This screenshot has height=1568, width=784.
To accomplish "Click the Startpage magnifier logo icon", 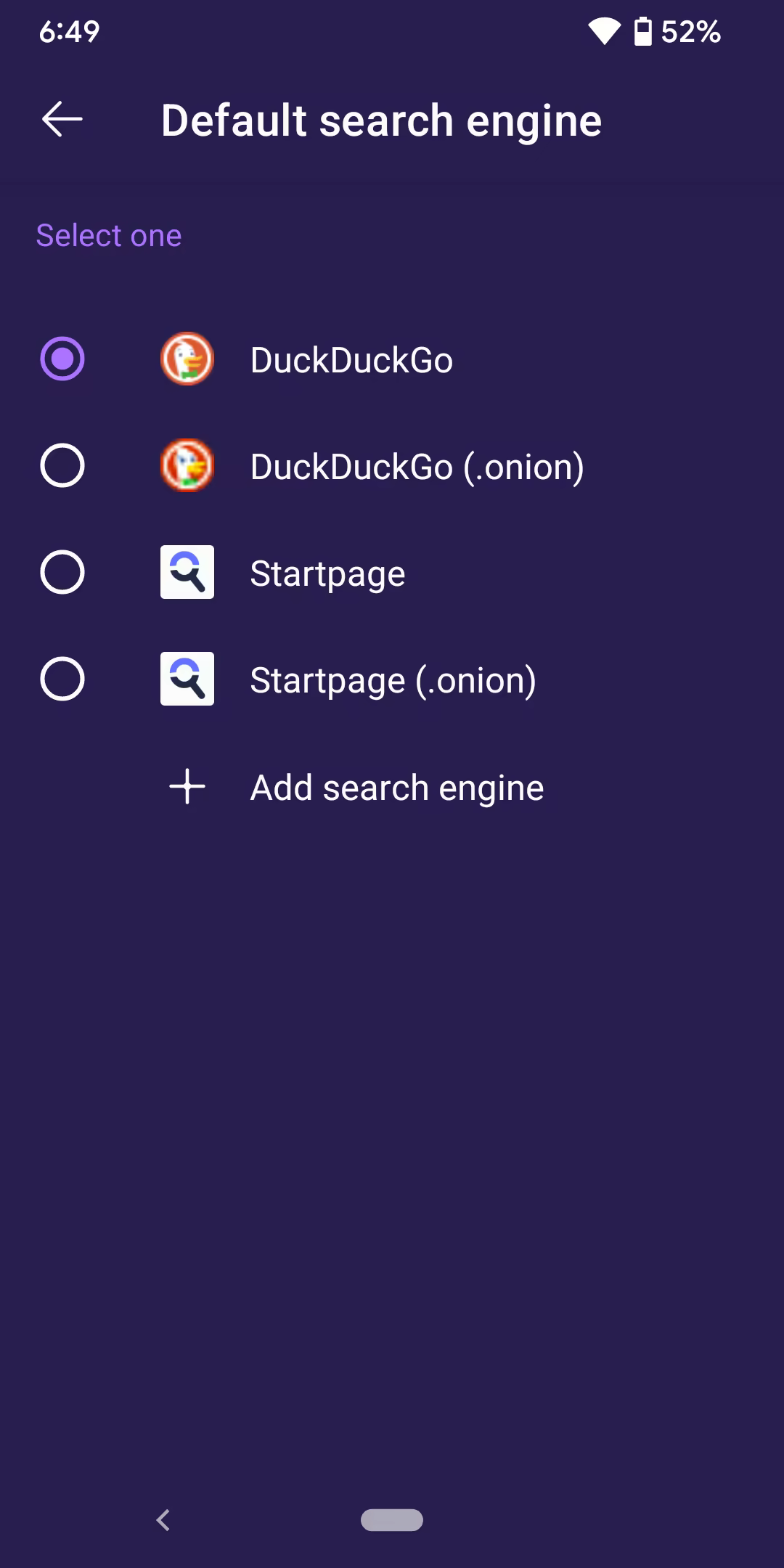I will point(187,572).
